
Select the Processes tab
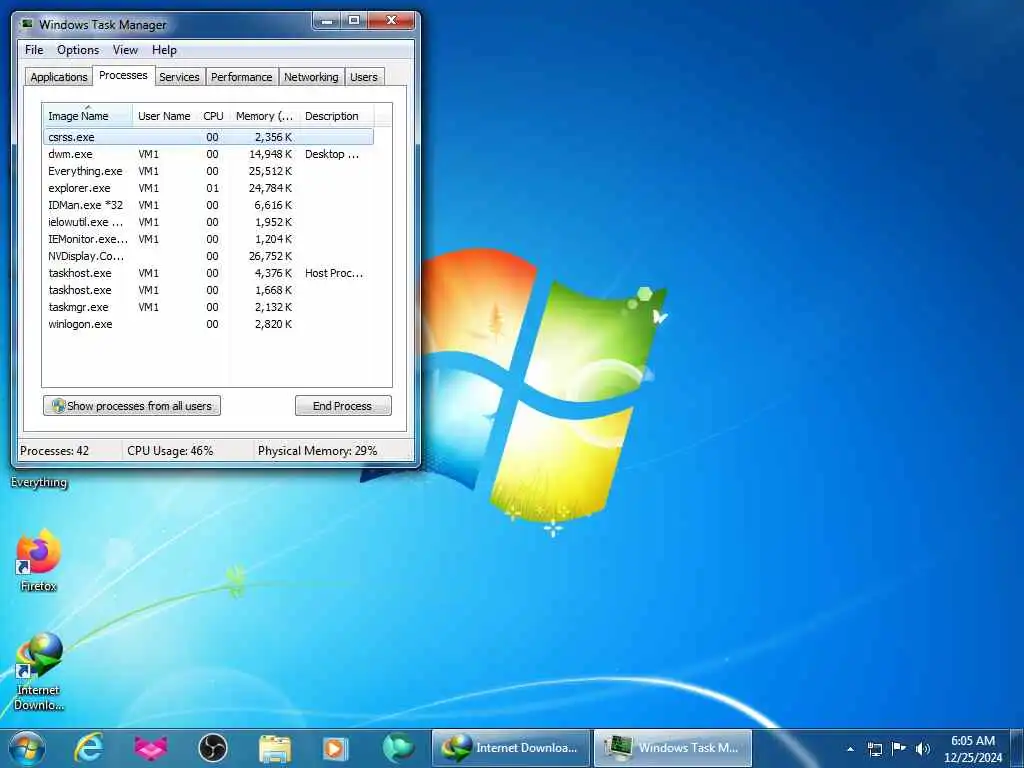123,75
